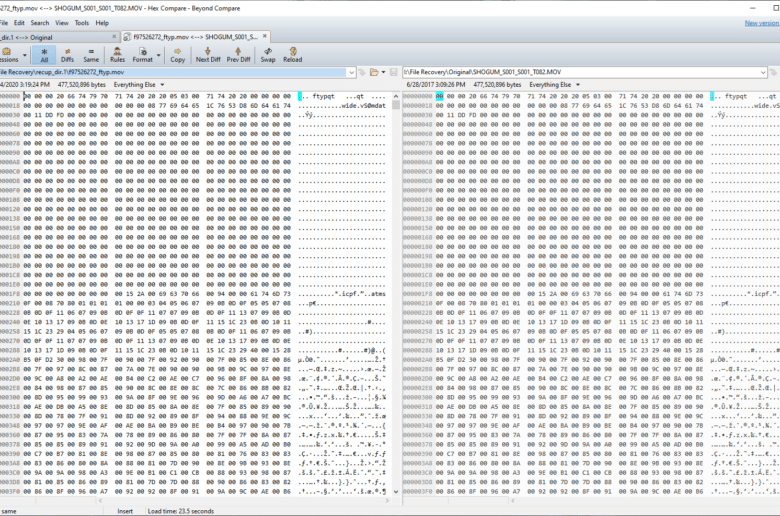Open the Rules dialog icon
The width and height of the screenshot is (780, 516).
tap(117, 55)
